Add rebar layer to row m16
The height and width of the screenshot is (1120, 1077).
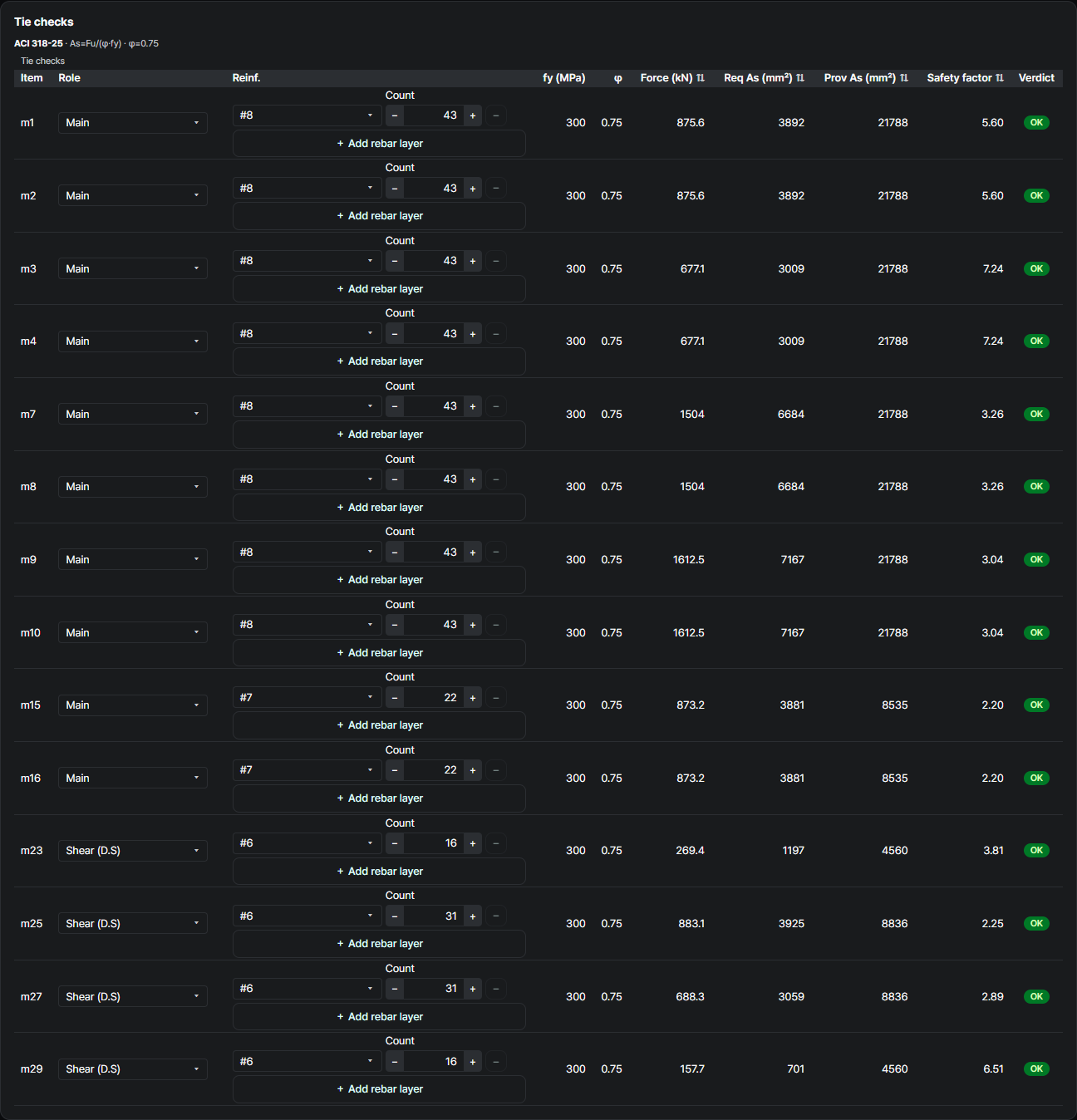click(379, 798)
